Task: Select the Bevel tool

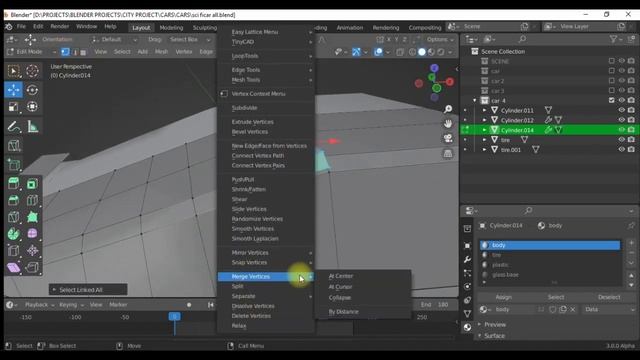Action: [x=13, y=200]
